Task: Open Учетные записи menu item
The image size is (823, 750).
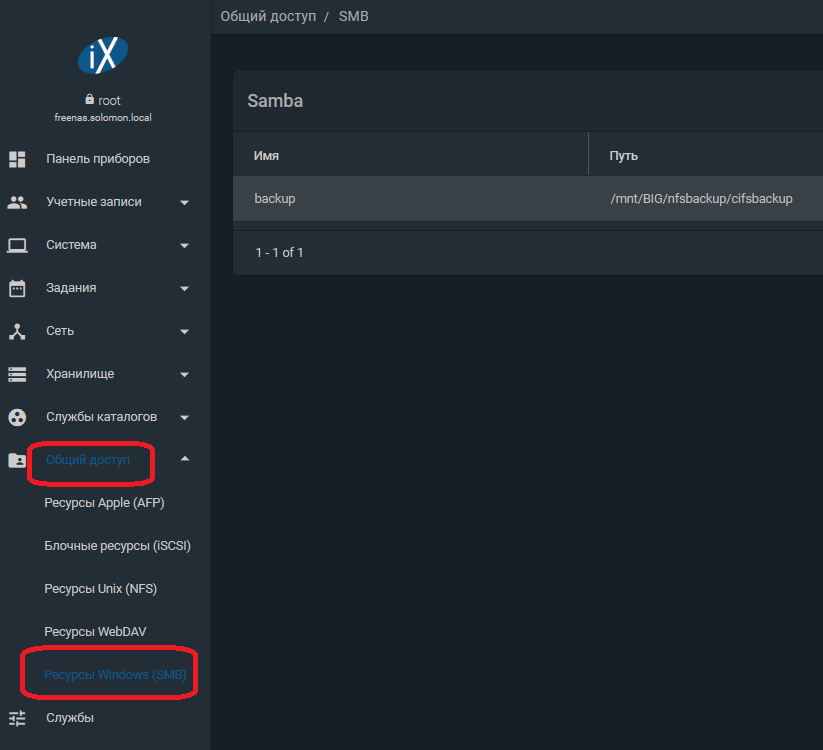Action: coord(94,202)
